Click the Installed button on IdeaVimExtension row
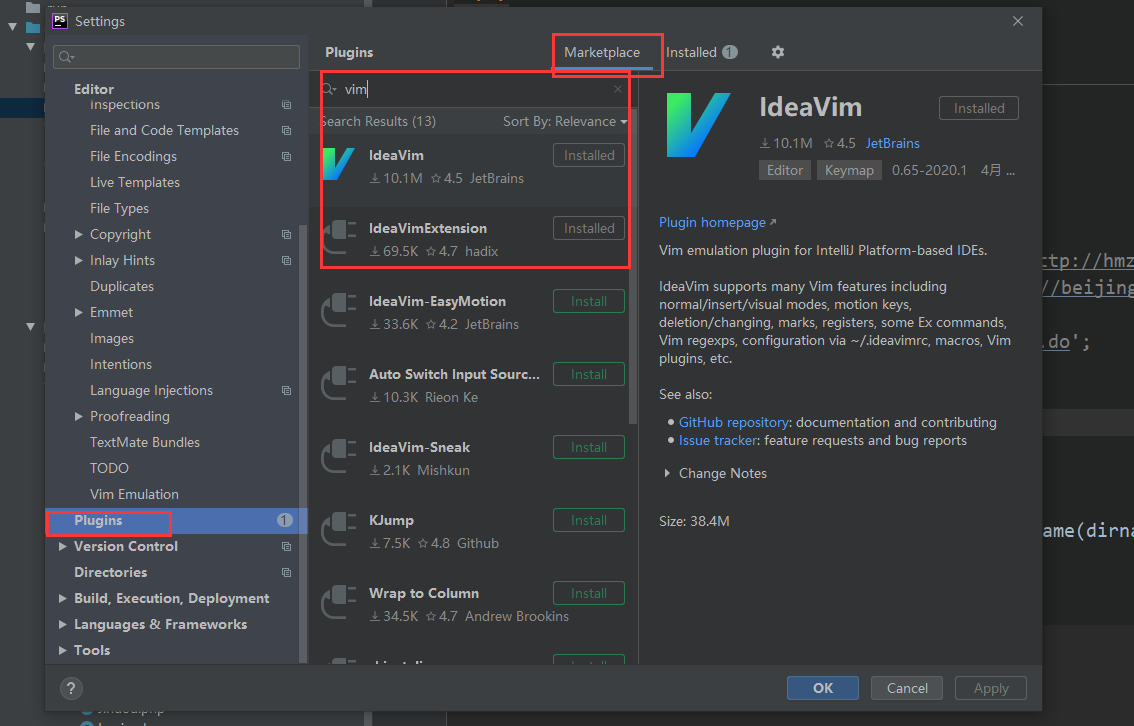 click(x=589, y=229)
